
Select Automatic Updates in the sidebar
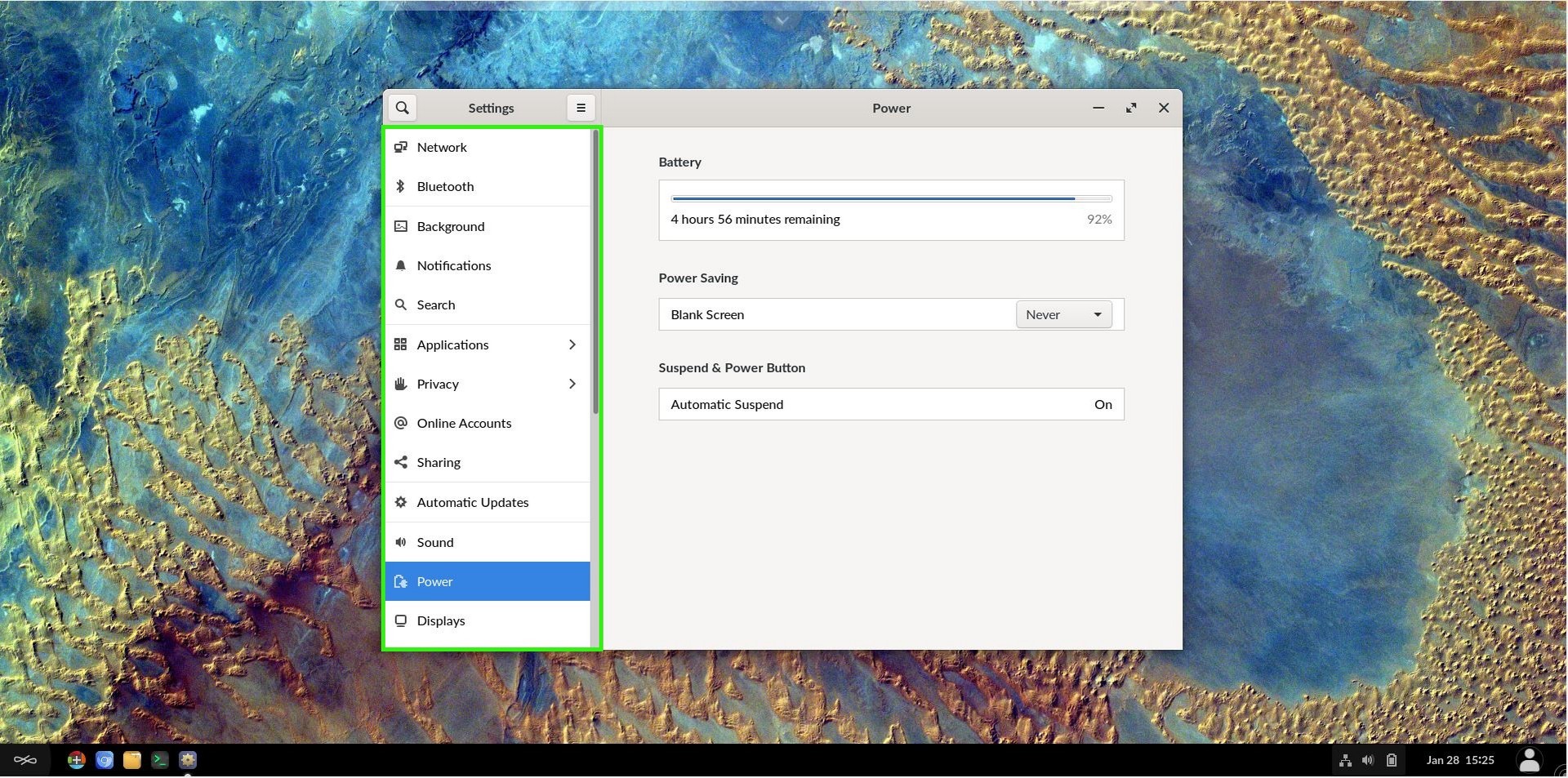[488, 502]
